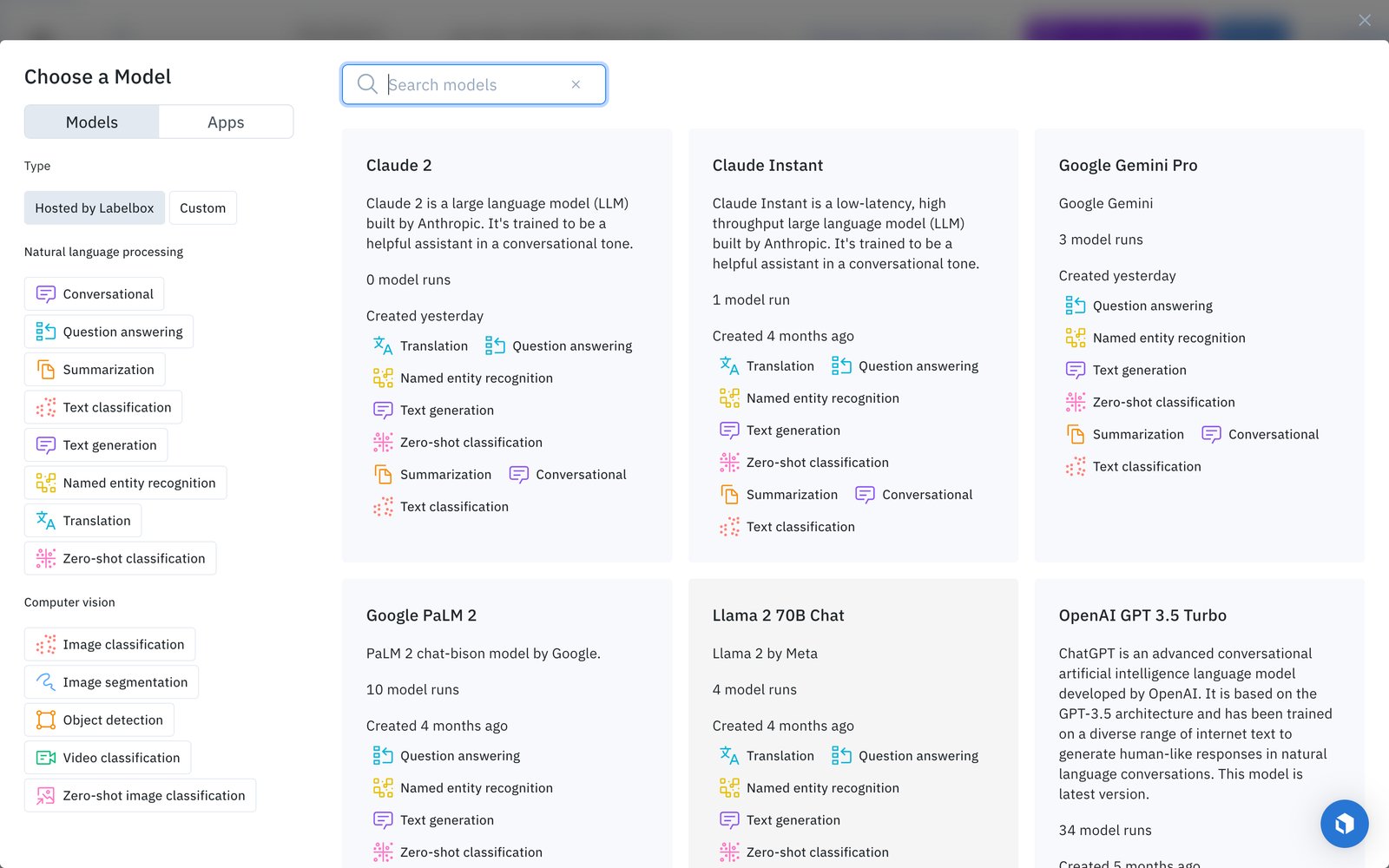This screenshot has width=1389, height=868.
Task: Select the Named entity recognition filter
Action: pos(125,483)
